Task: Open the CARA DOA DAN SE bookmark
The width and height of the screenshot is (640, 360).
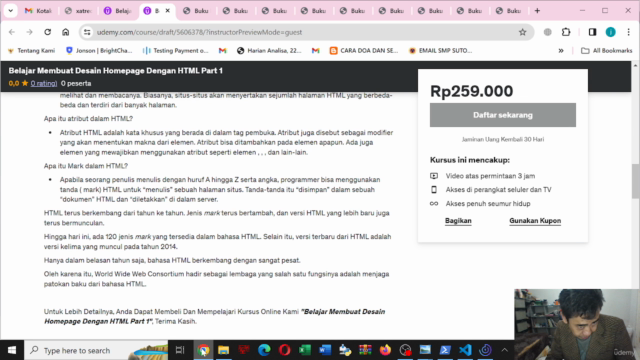Action: (x=364, y=51)
